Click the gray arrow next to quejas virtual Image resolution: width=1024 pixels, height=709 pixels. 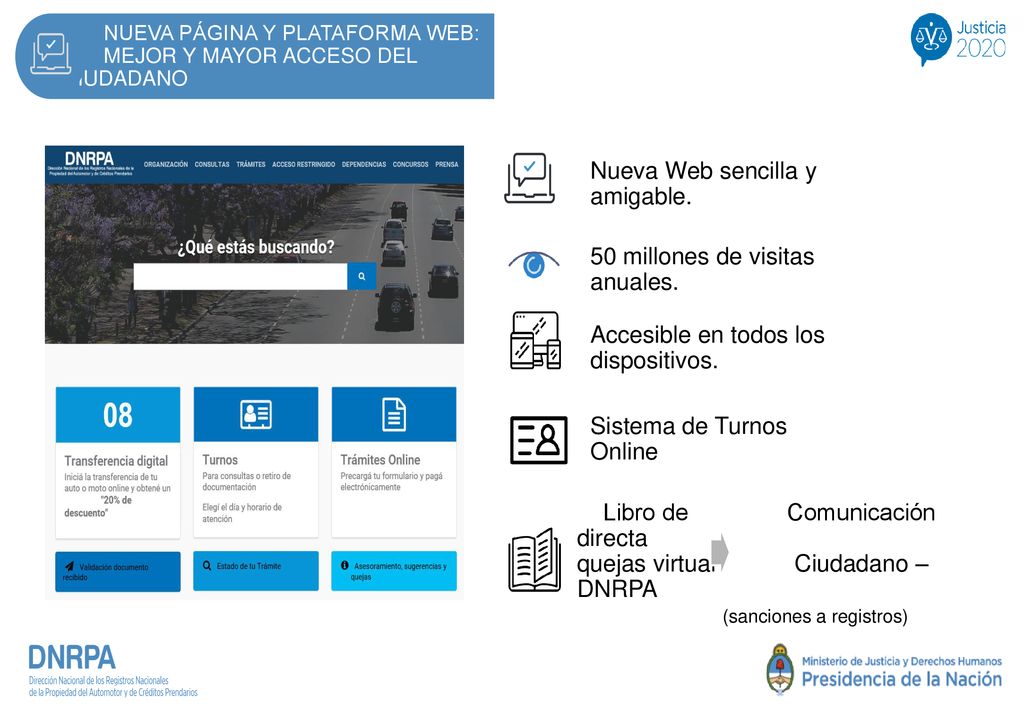pos(720,552)
